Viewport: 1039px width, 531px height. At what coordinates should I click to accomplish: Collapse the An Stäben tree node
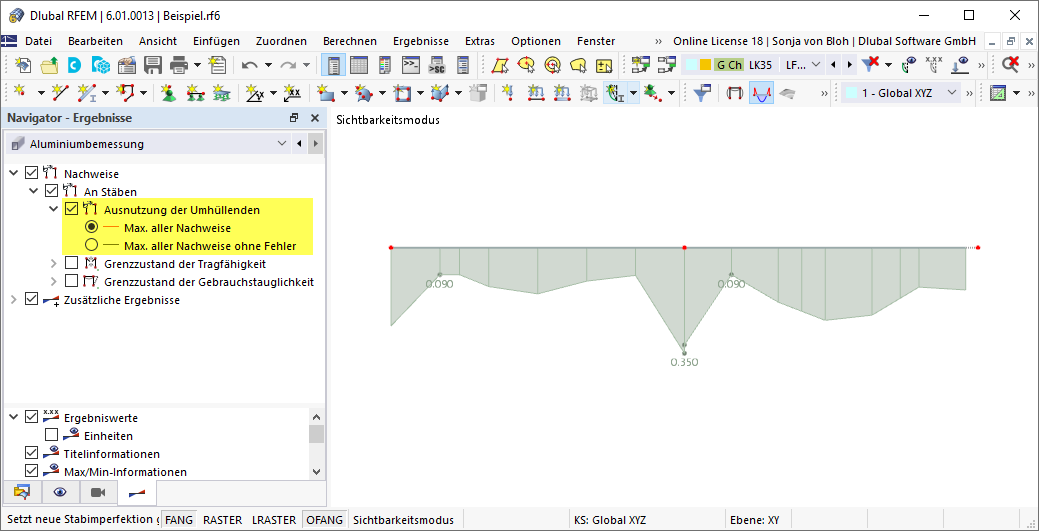tap(33, 192)
